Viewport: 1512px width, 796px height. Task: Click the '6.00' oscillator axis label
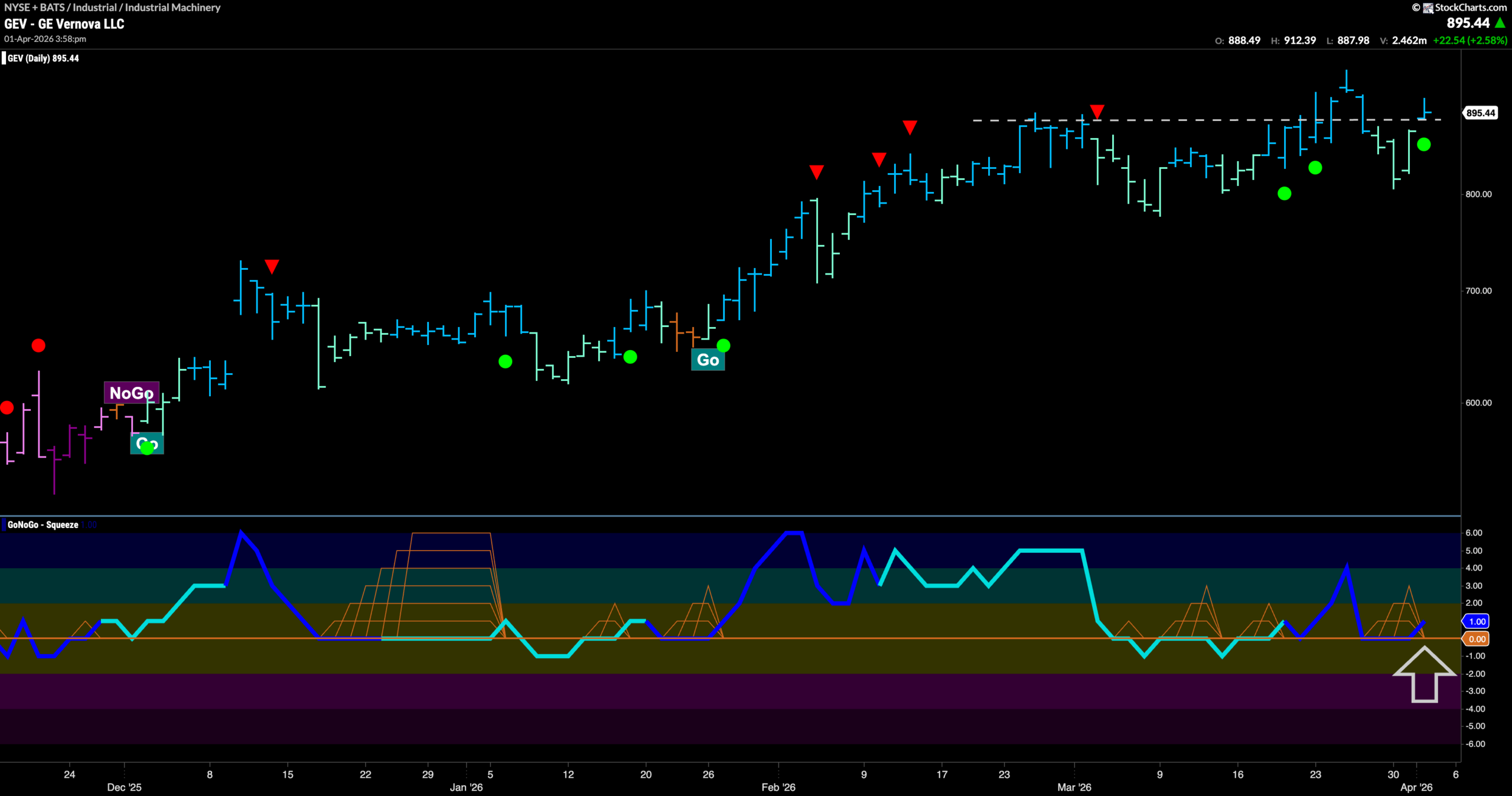1474,533
